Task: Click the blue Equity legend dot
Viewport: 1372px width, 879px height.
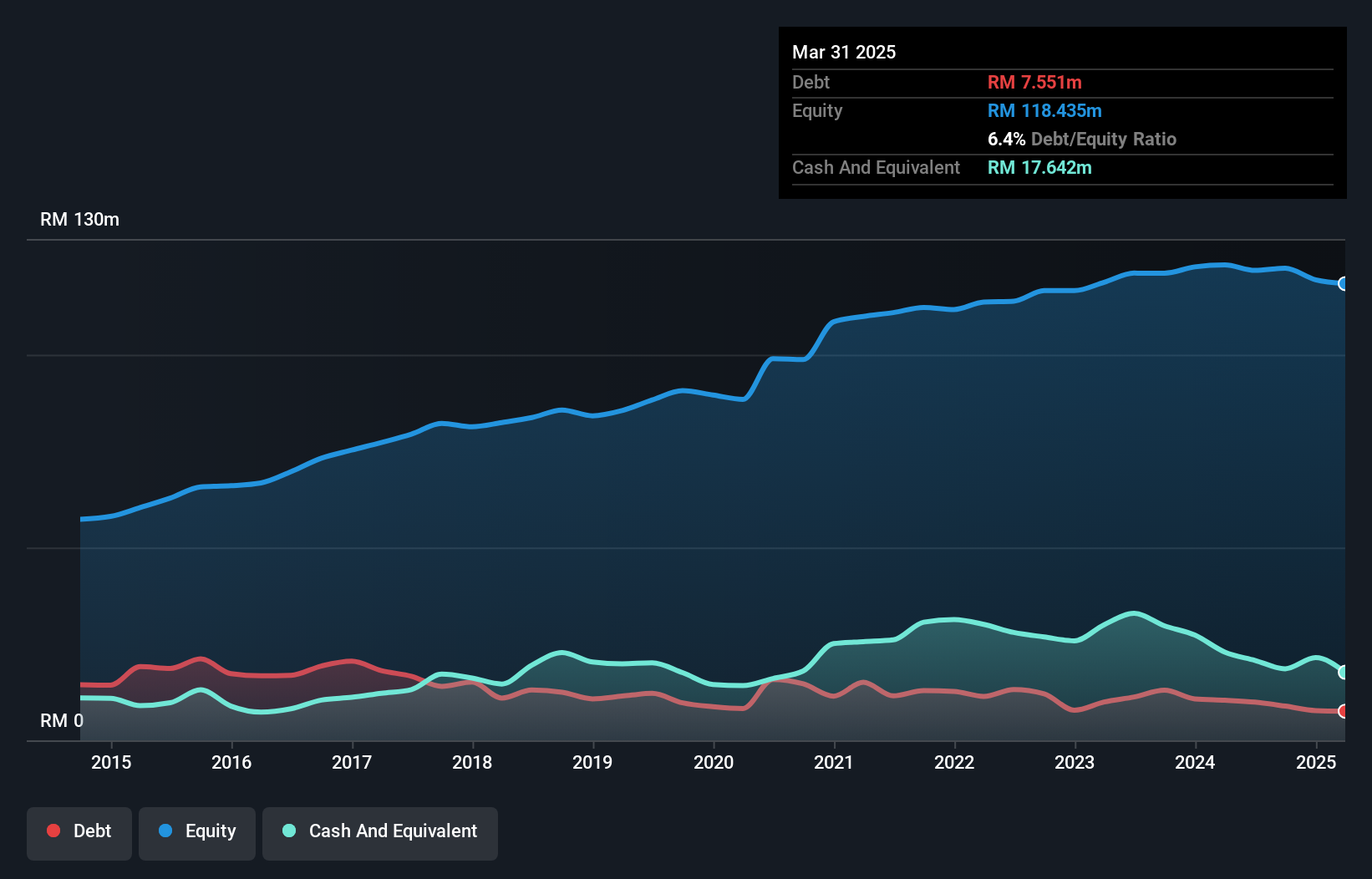Action: coord(165,831)
